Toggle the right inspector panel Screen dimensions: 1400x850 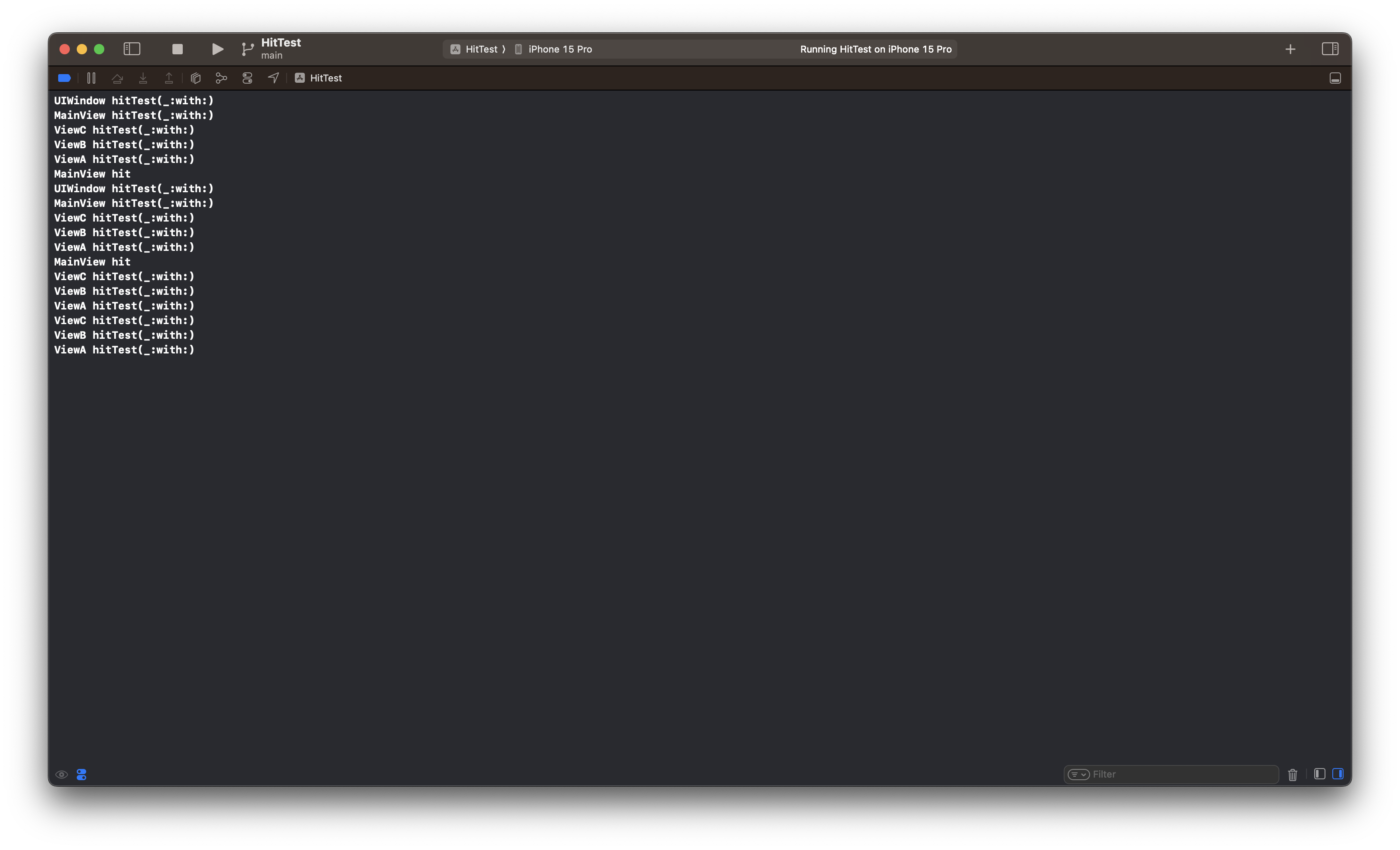(1330, 50)
